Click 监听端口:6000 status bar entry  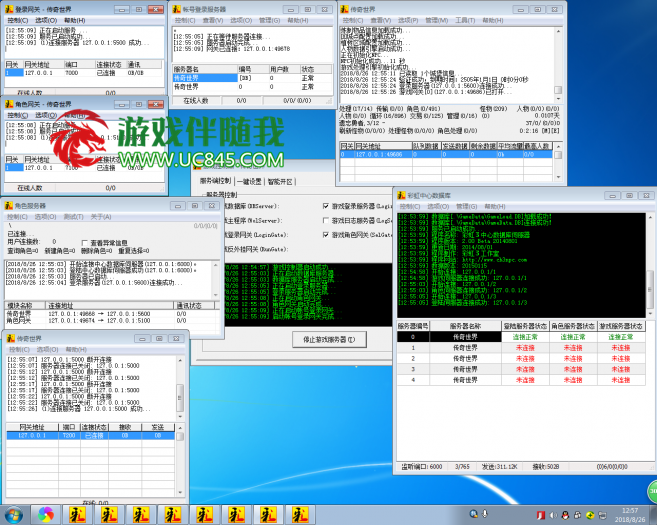(x=422, y=467)
